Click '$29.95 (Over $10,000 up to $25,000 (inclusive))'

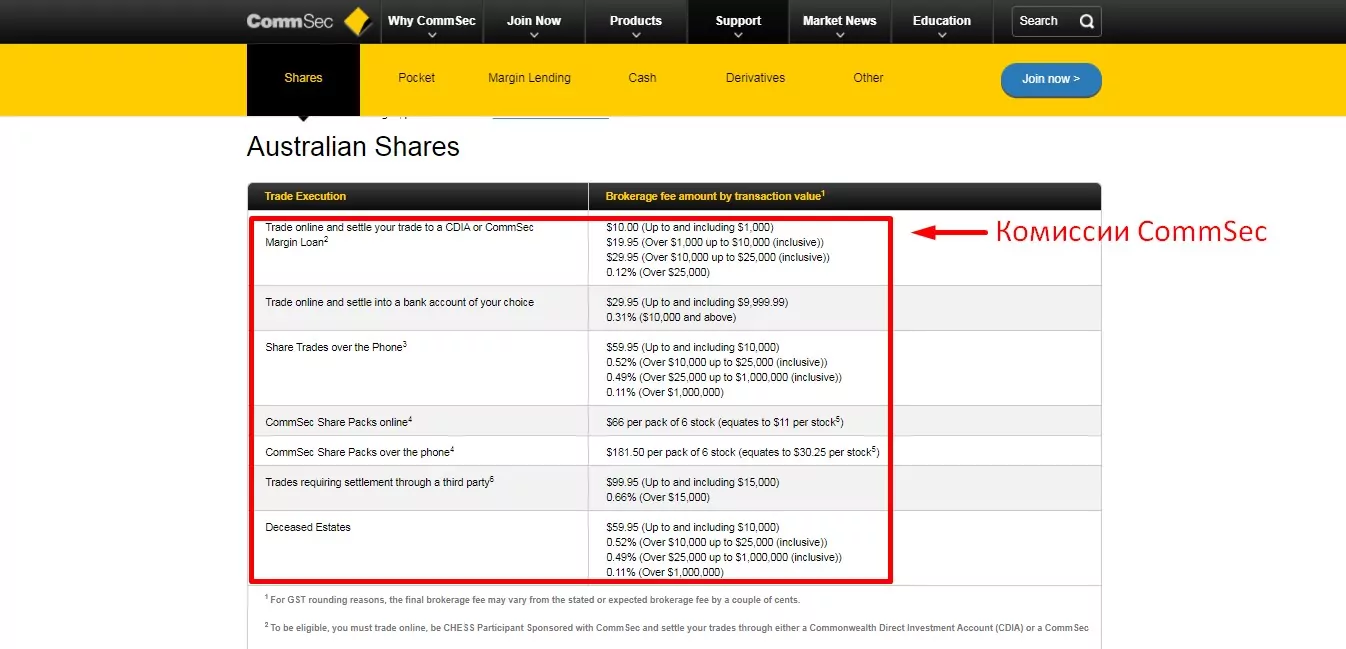[x=717, y=257]
